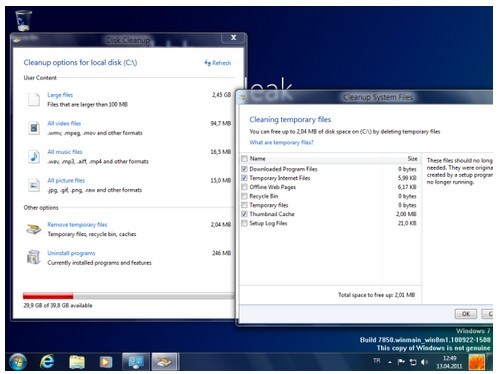Sort by the Size column header
Viewport: 502px width, 374px height.
pos(412,159)
